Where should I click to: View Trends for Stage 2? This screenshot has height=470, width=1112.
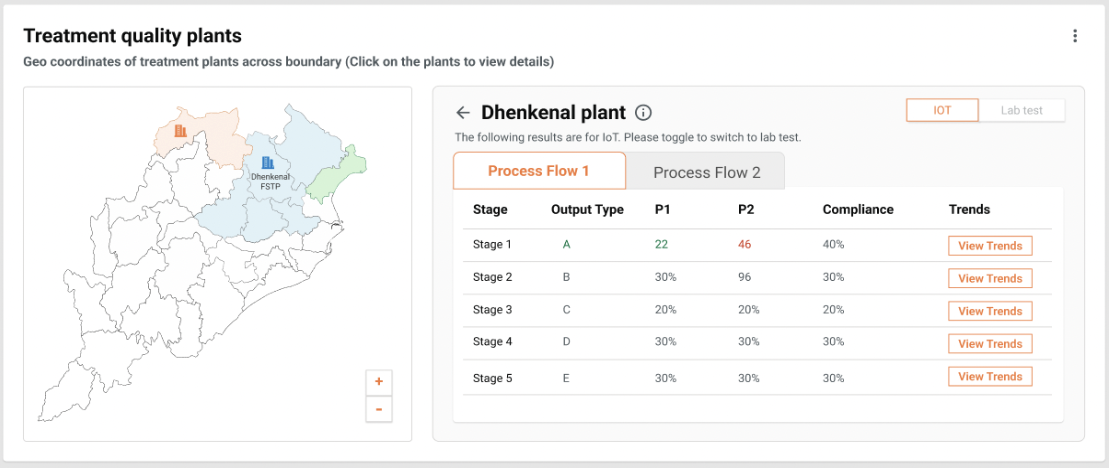coord(989,279)
